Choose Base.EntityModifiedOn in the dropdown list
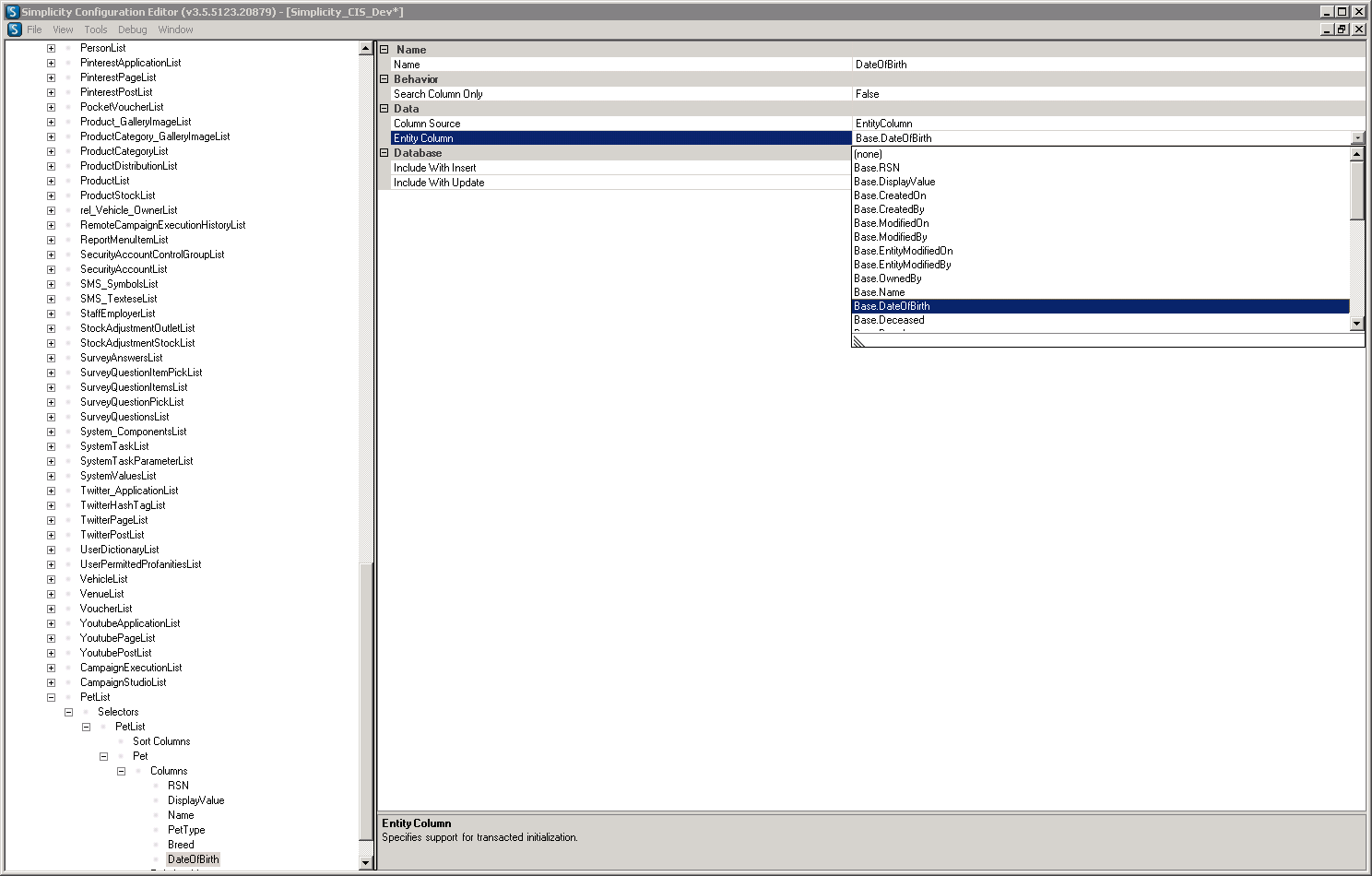 (1101, 251)
